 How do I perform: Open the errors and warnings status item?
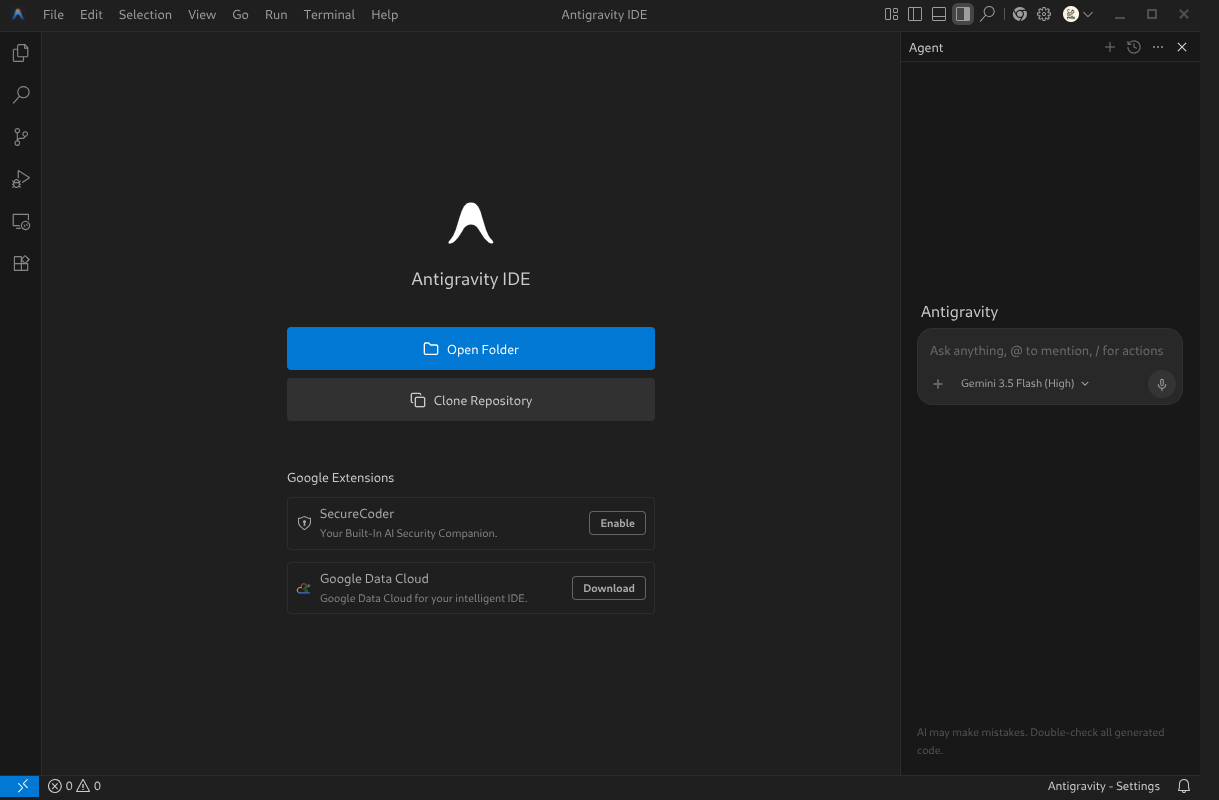coord(75,786)
